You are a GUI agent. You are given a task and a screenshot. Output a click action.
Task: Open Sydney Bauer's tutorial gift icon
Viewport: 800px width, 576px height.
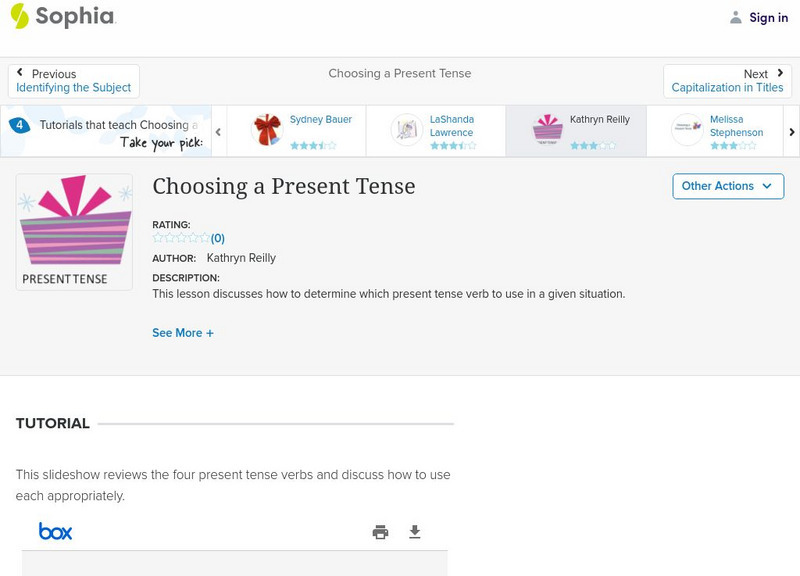click(266, 130)
